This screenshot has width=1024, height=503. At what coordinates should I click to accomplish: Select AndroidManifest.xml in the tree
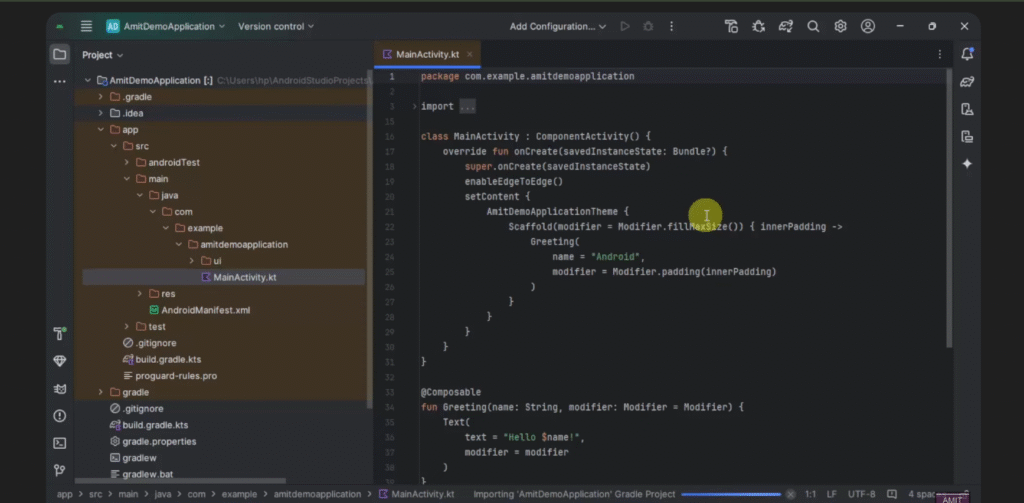click(x=199, y=310)
